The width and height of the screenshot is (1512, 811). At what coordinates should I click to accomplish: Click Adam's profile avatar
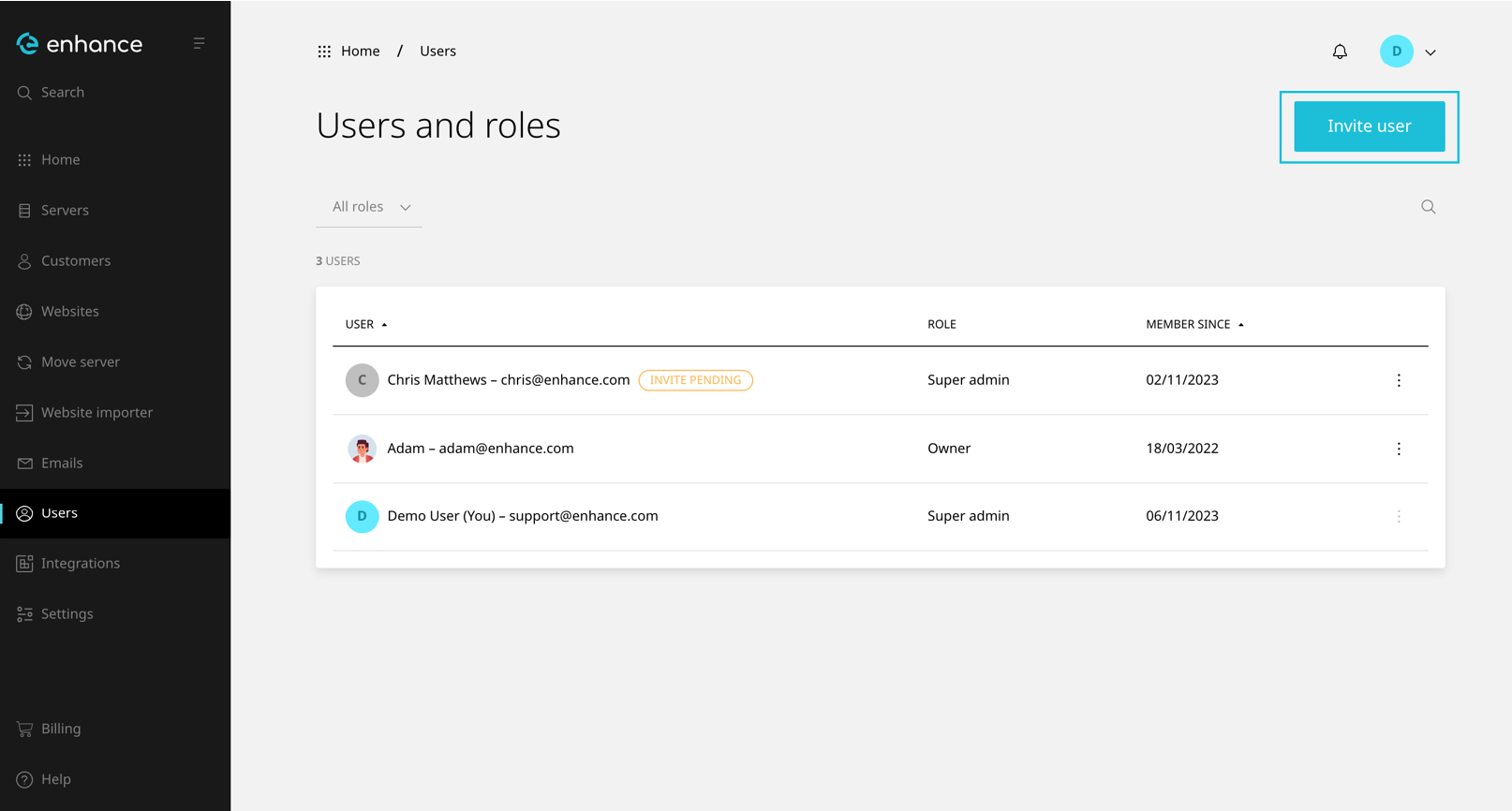tap(362, 449)
